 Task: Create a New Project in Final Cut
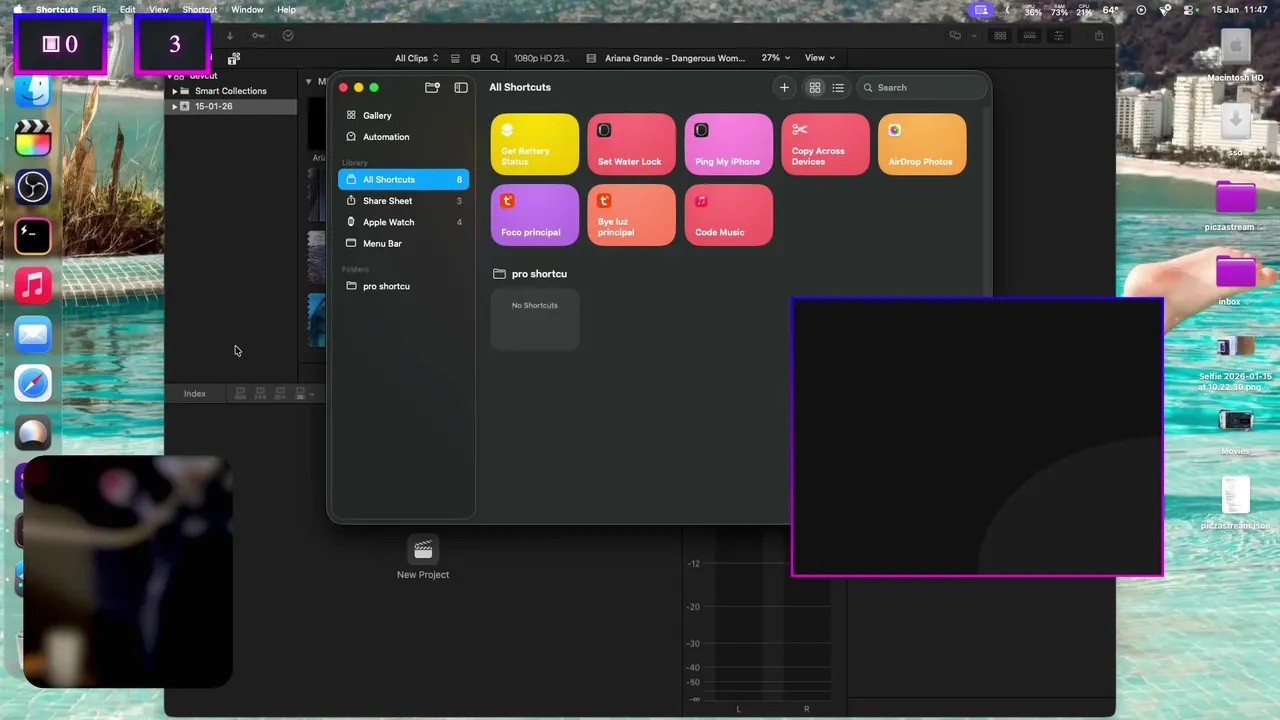point(423,557)
